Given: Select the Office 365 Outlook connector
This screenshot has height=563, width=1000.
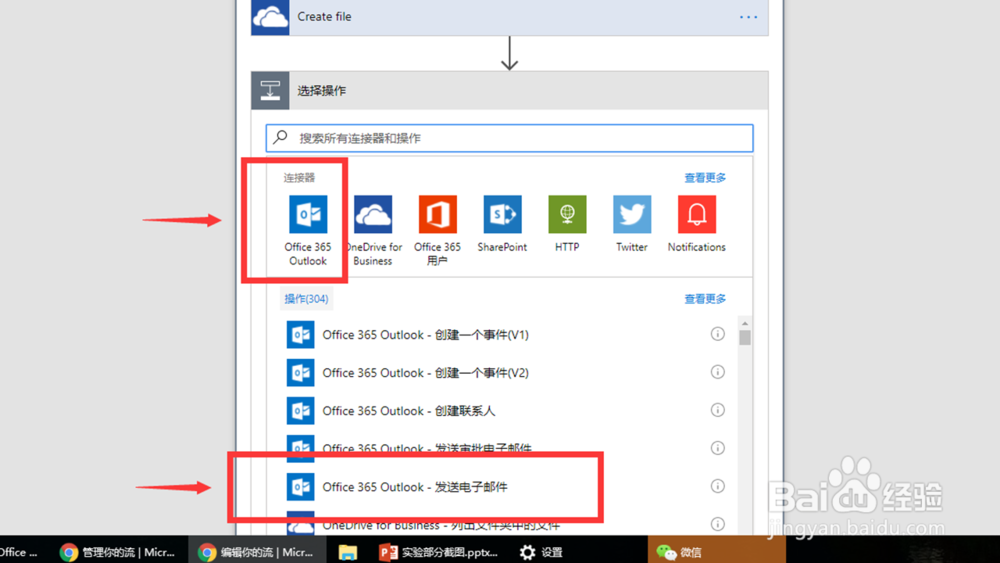Looking at the screenshot, I should coord(308,230).
